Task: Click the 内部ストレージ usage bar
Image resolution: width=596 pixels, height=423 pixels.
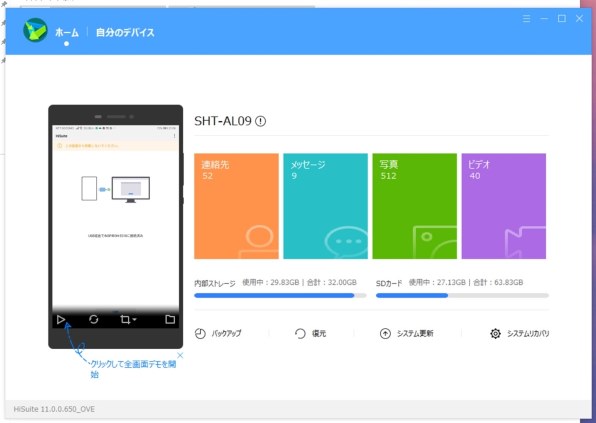Action: pyautogui.click(x=281, y=295)
